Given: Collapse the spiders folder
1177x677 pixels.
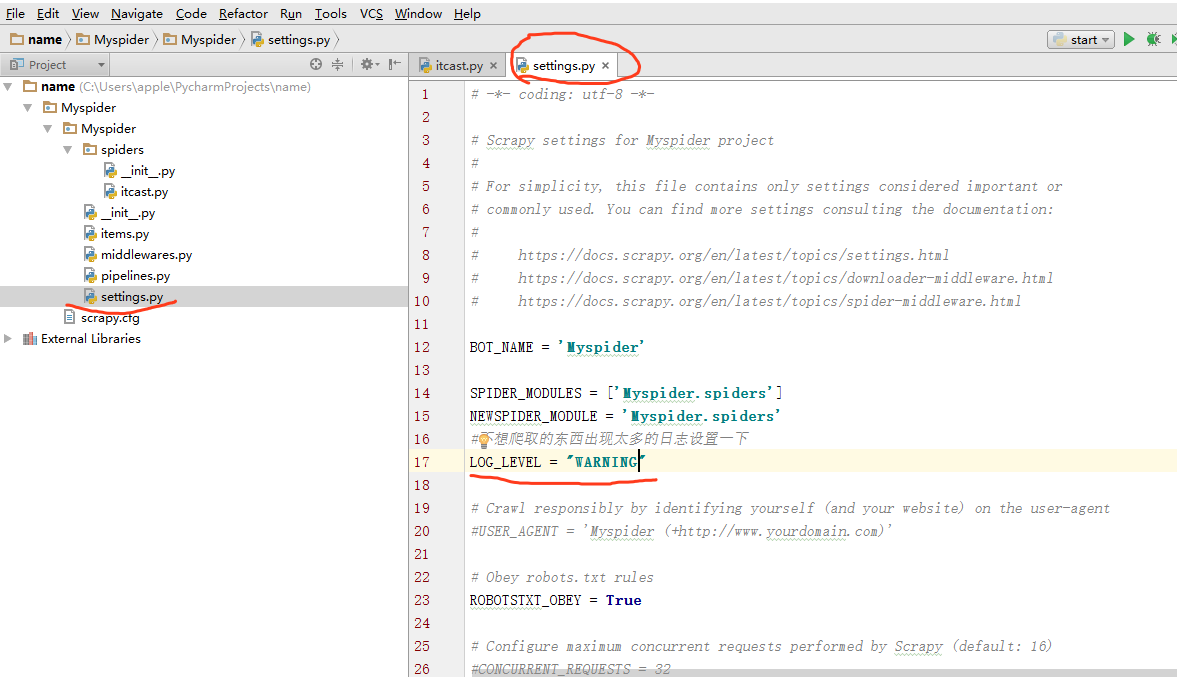Looking at the screenshot, I should [x=68, y=149].
